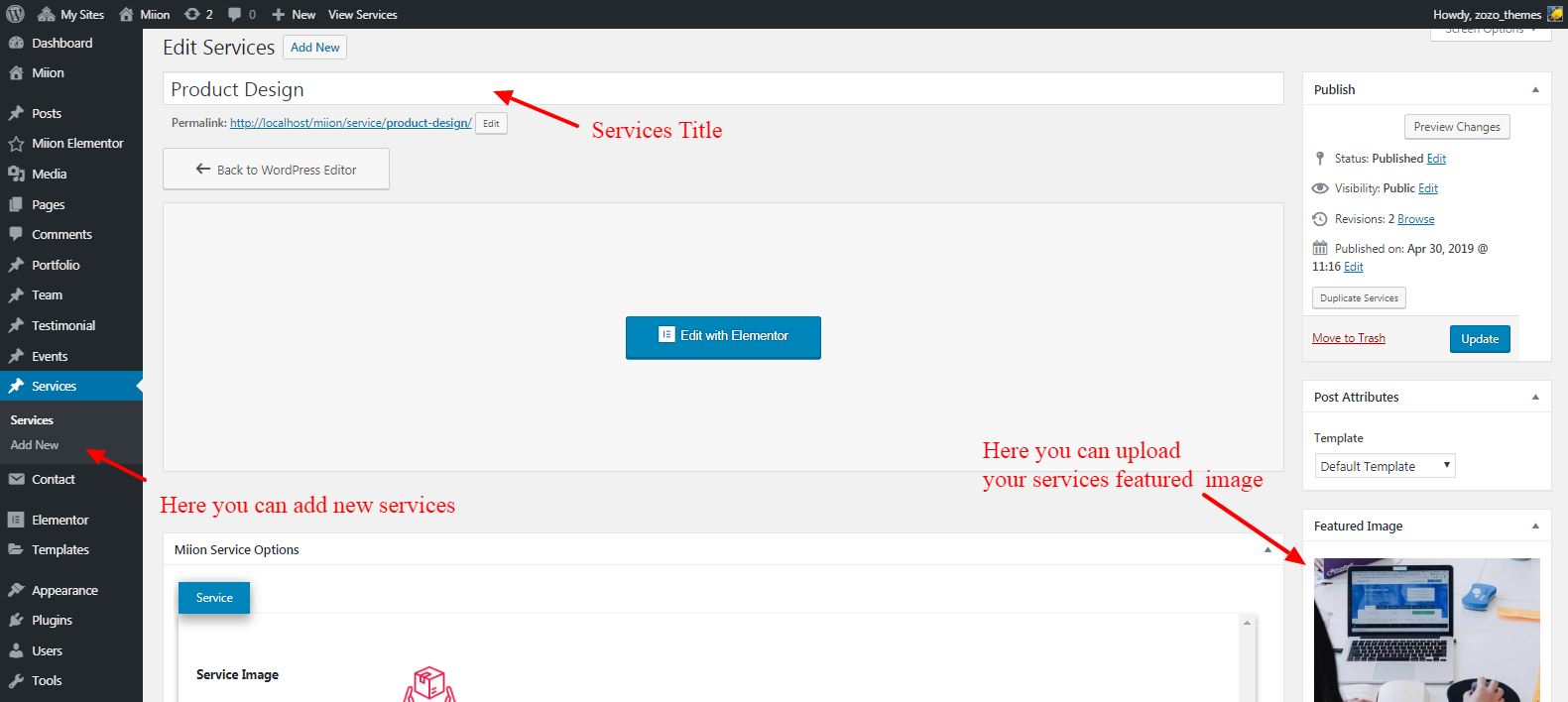The height and width of the screenshot is (702, 1568).
Task: Collapse the Featured Image panel
Action: pyautogui.click(x=1535, y=526)
